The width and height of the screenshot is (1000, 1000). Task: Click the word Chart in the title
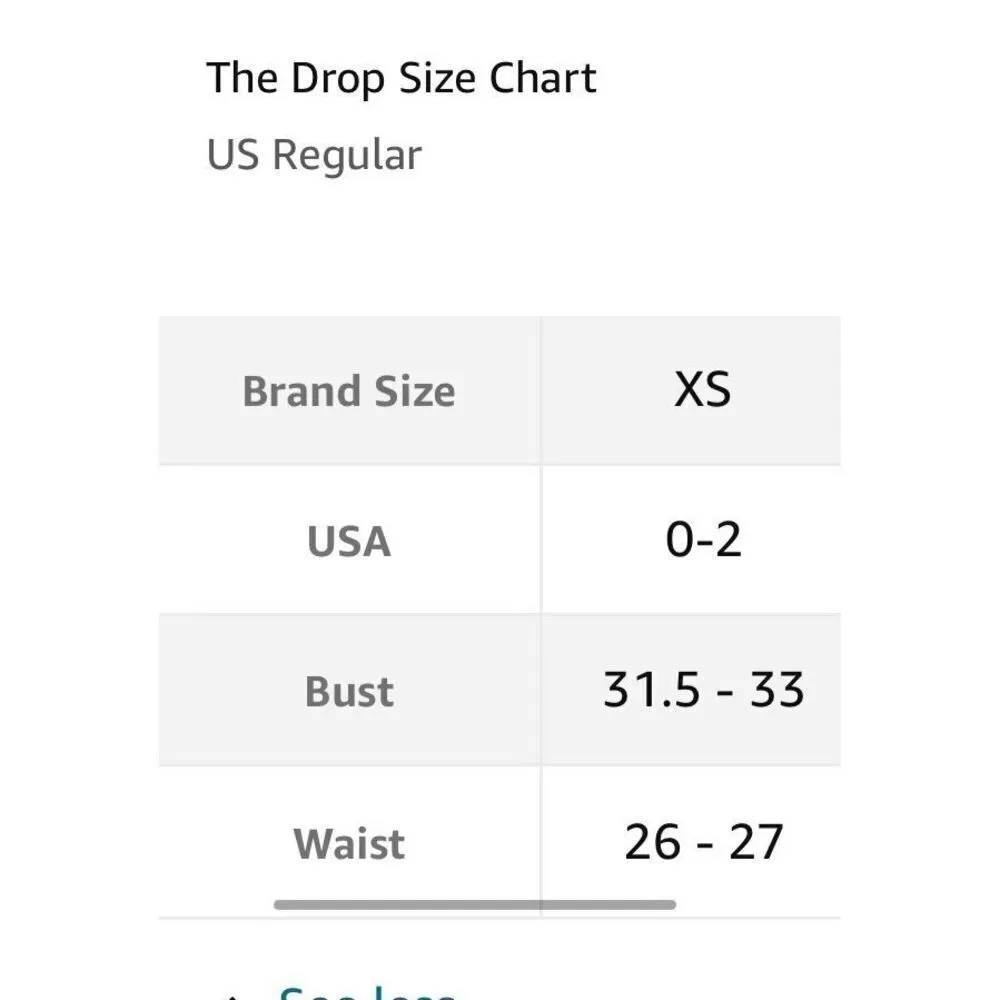549,78
